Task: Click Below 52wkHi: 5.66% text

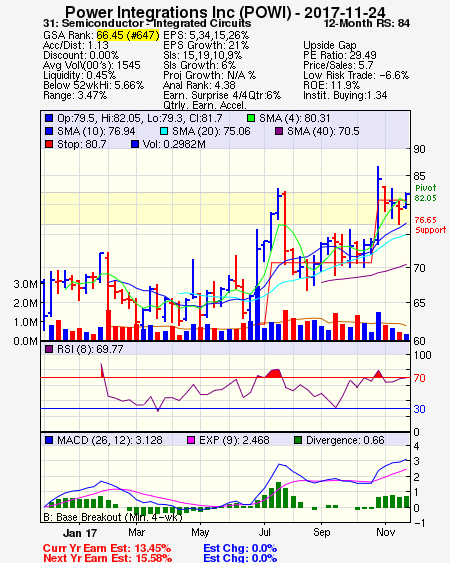Action: (93, 85)
